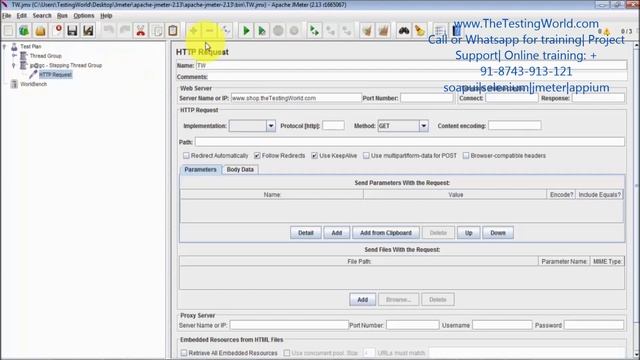Click the Shutdown test icon
Screen dimensions: 640x360
pos(294,31)
